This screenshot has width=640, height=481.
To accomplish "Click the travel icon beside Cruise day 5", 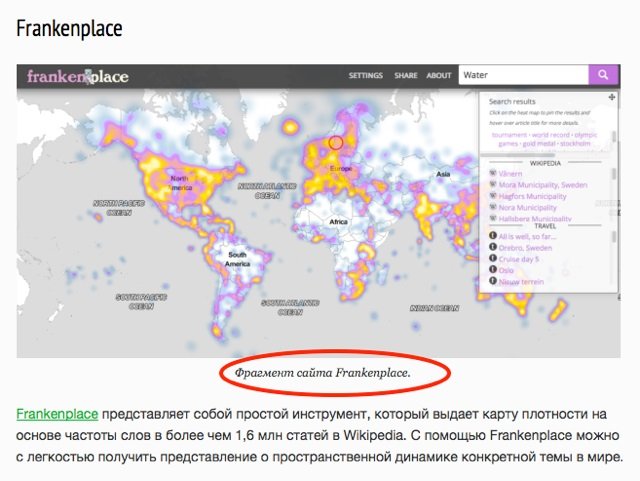I will coord(493,258).
